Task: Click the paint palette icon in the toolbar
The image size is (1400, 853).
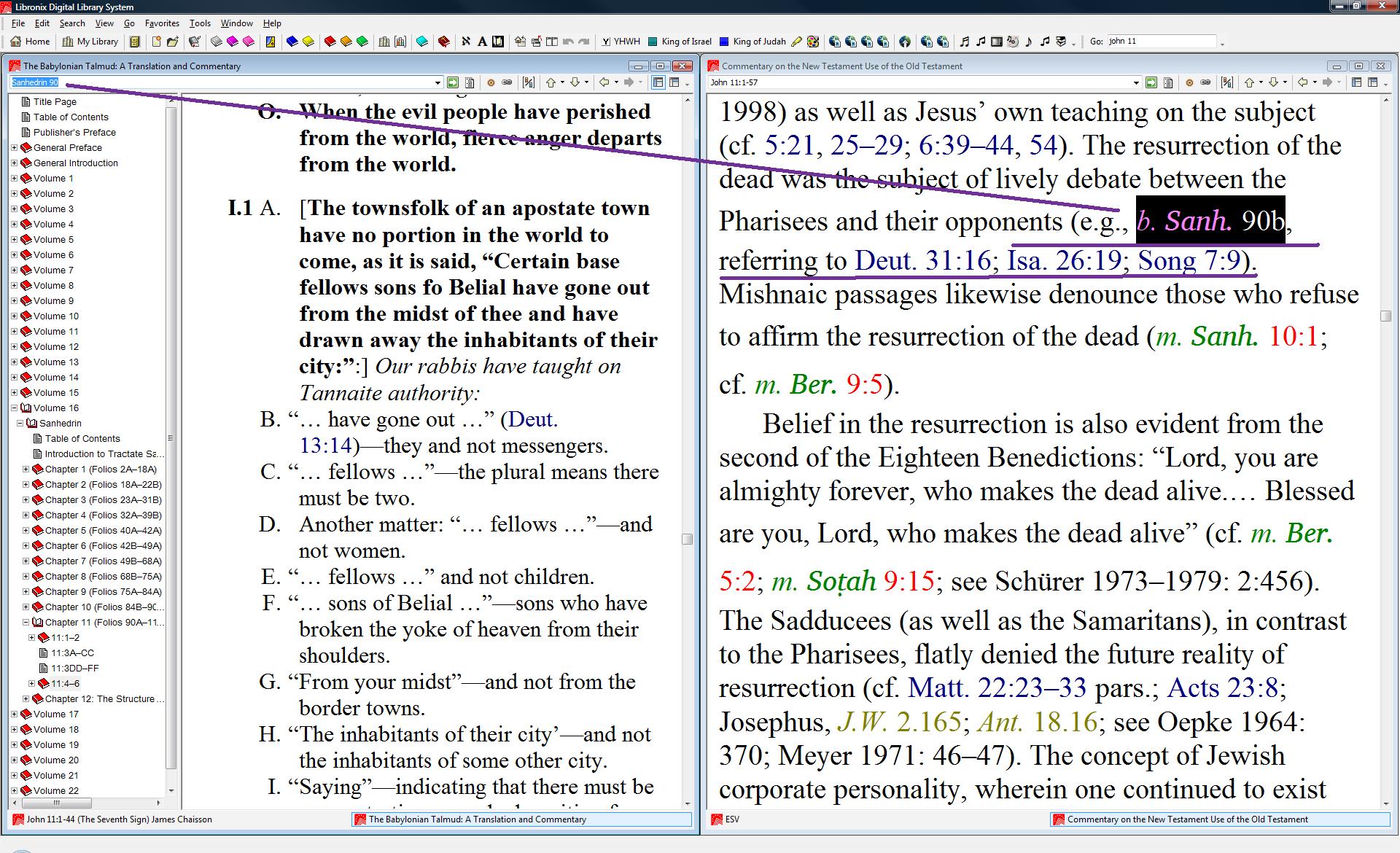Action: tap(814, 42)
